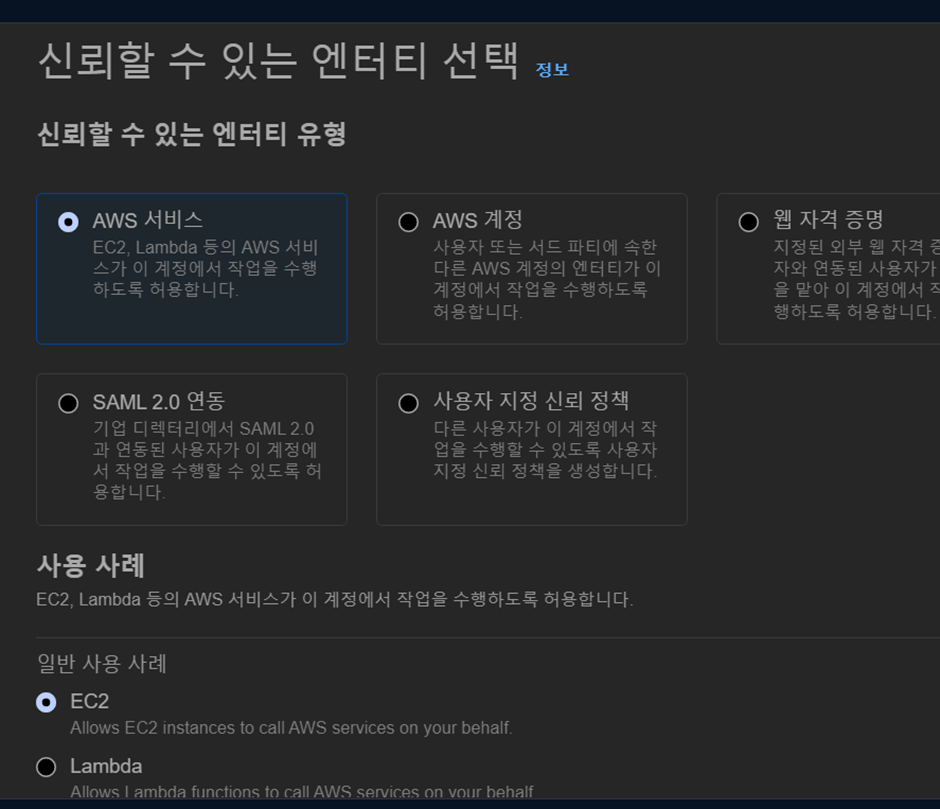Click the 신뢰할 수 있는 엔터티 유형 heading
940x809 pixels.
click(192, 134)
